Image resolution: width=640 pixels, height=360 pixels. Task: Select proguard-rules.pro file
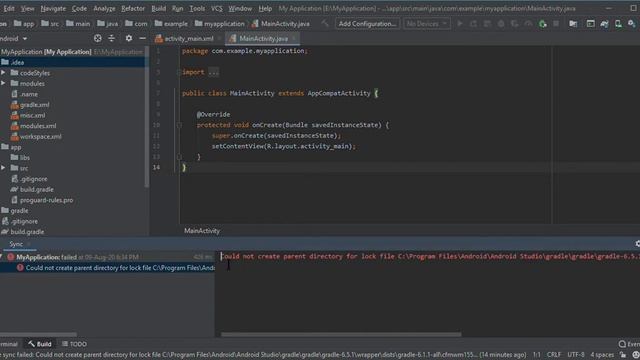point(42,200)
